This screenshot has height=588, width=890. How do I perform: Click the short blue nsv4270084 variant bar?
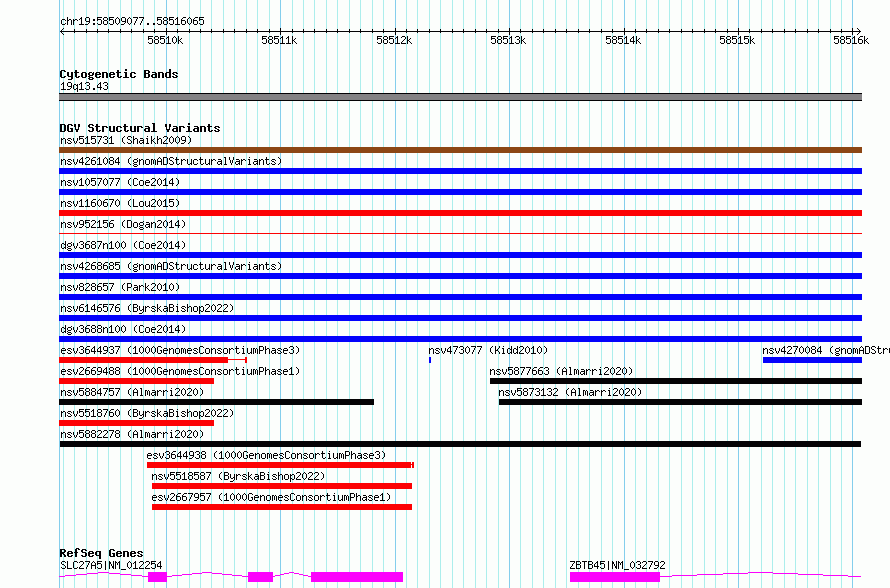click(812, 360)
